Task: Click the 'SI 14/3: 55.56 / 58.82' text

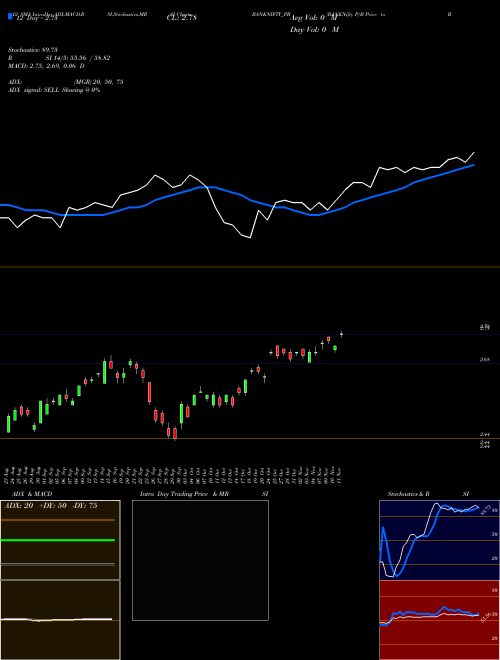Action: coord(78,58)
